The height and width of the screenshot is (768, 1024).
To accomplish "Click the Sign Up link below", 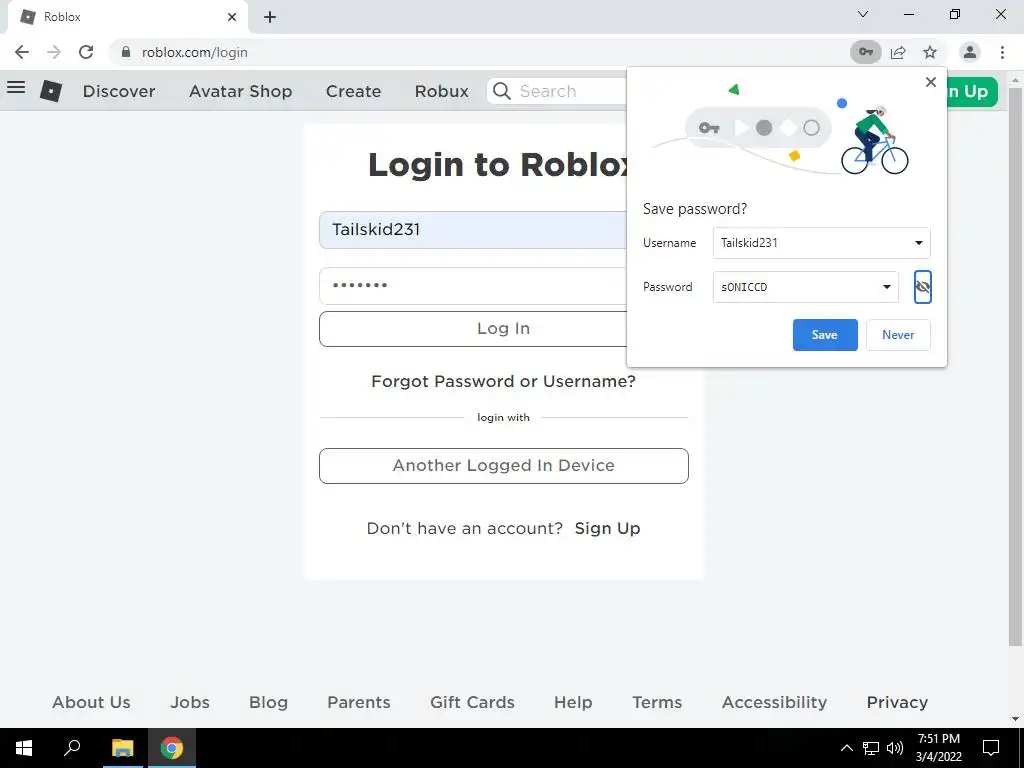I will (607, 528).
